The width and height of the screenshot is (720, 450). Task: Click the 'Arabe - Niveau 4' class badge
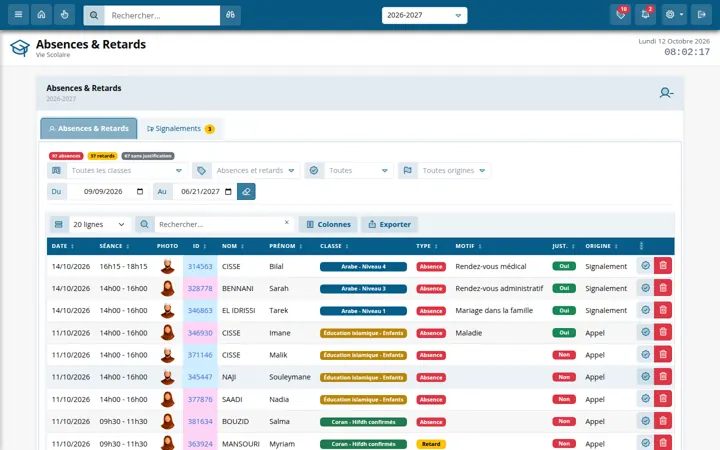[363, 266]
